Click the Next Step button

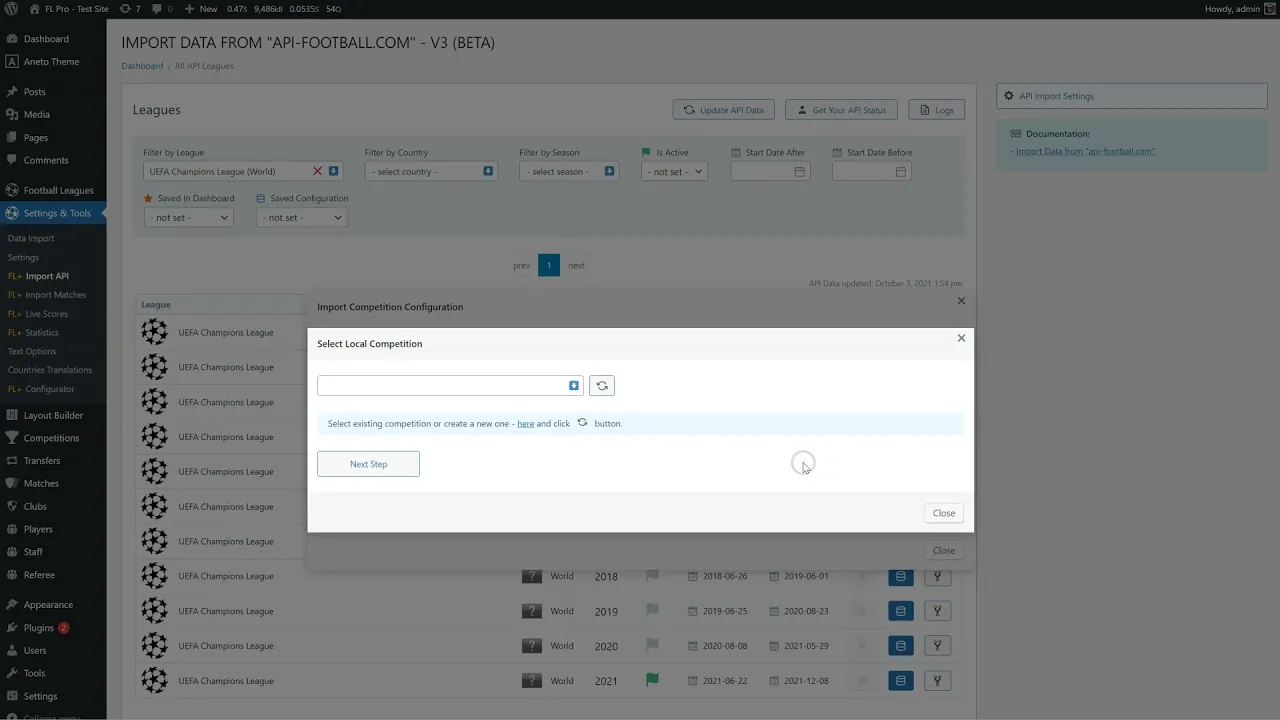[368, 464]
